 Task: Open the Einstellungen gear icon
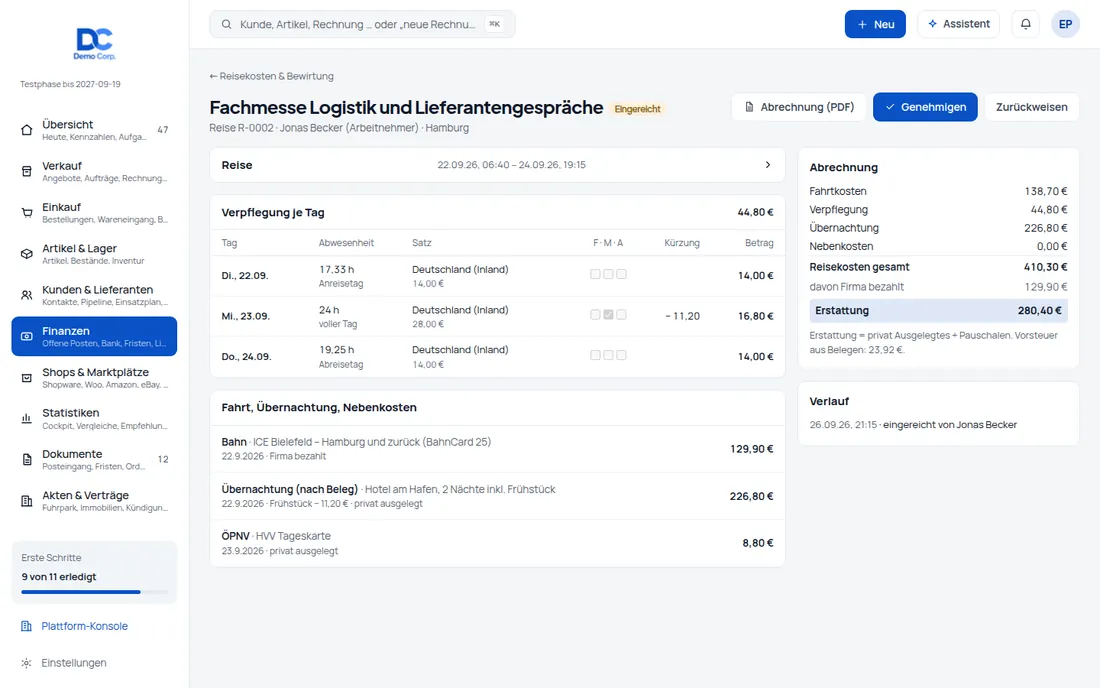click(x=26, y=663)
